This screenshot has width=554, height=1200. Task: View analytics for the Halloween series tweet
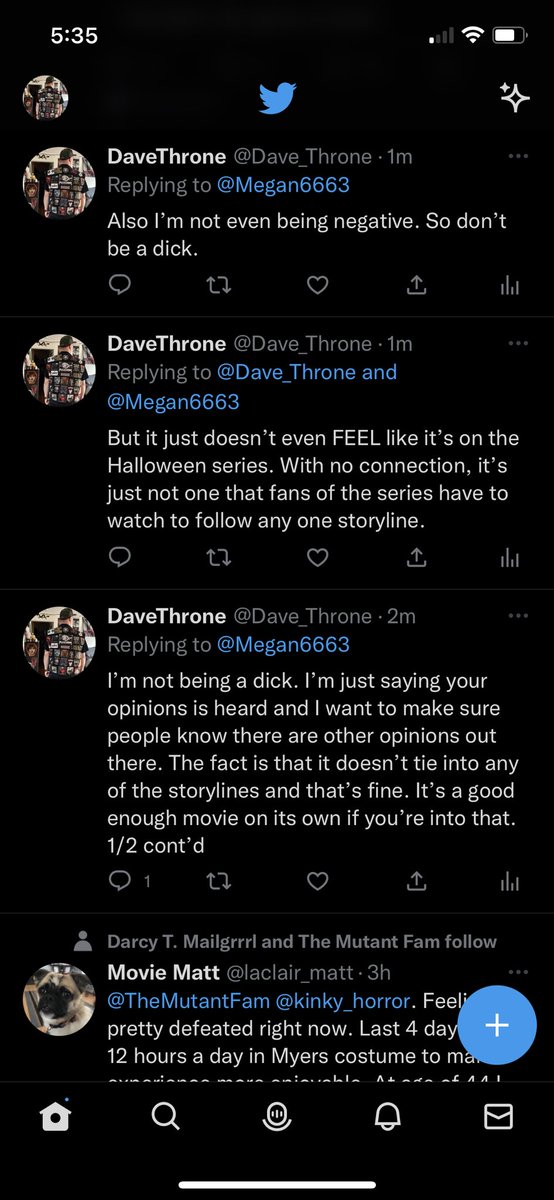coord(510,558)
